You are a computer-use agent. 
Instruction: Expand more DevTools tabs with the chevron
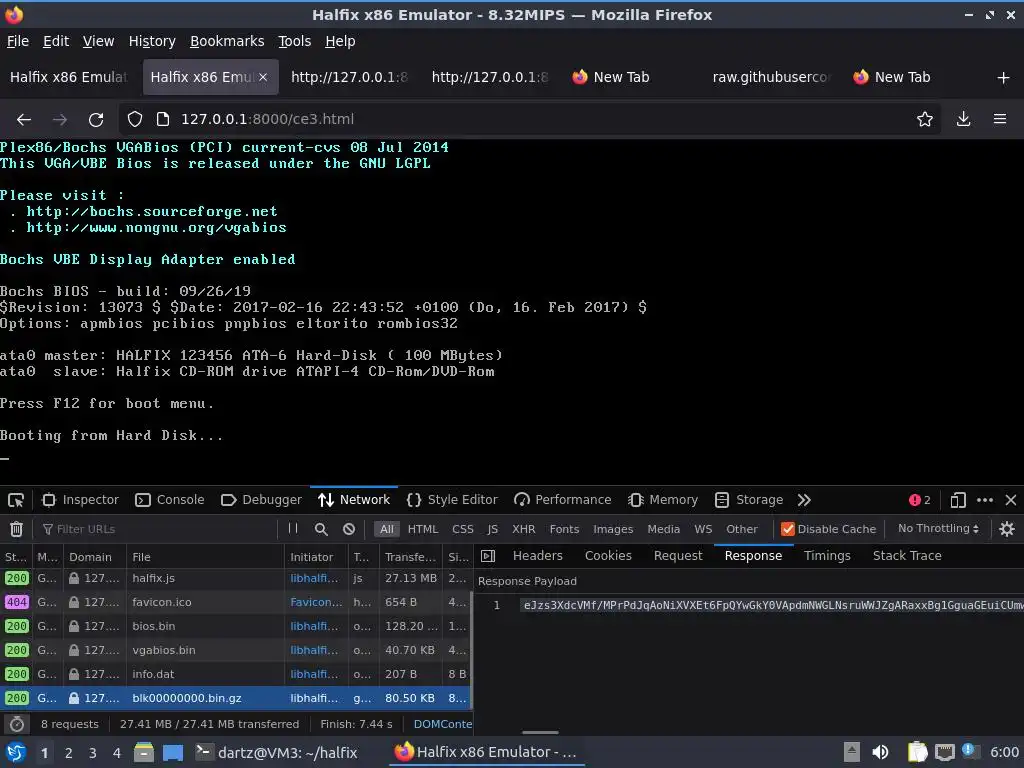click(x=804, y=500)
